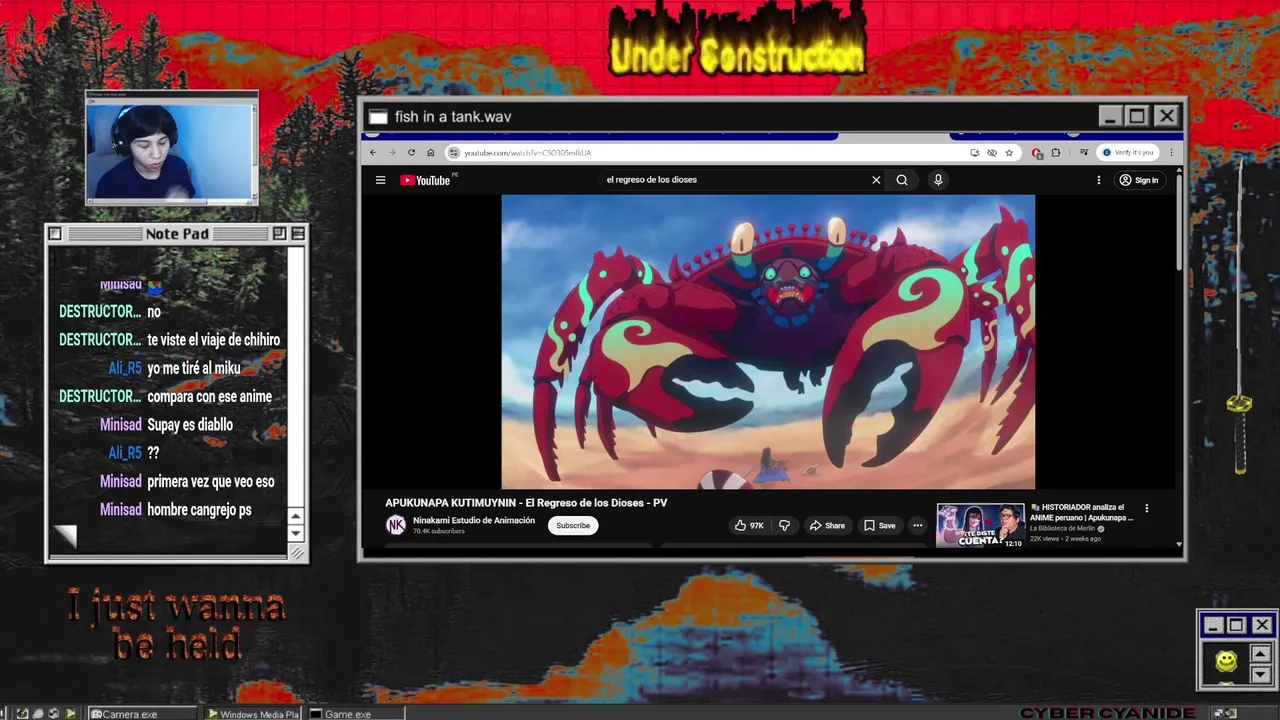
Task: Click chat message 'yo me tiré al miku'
Action: pos(194,368)
